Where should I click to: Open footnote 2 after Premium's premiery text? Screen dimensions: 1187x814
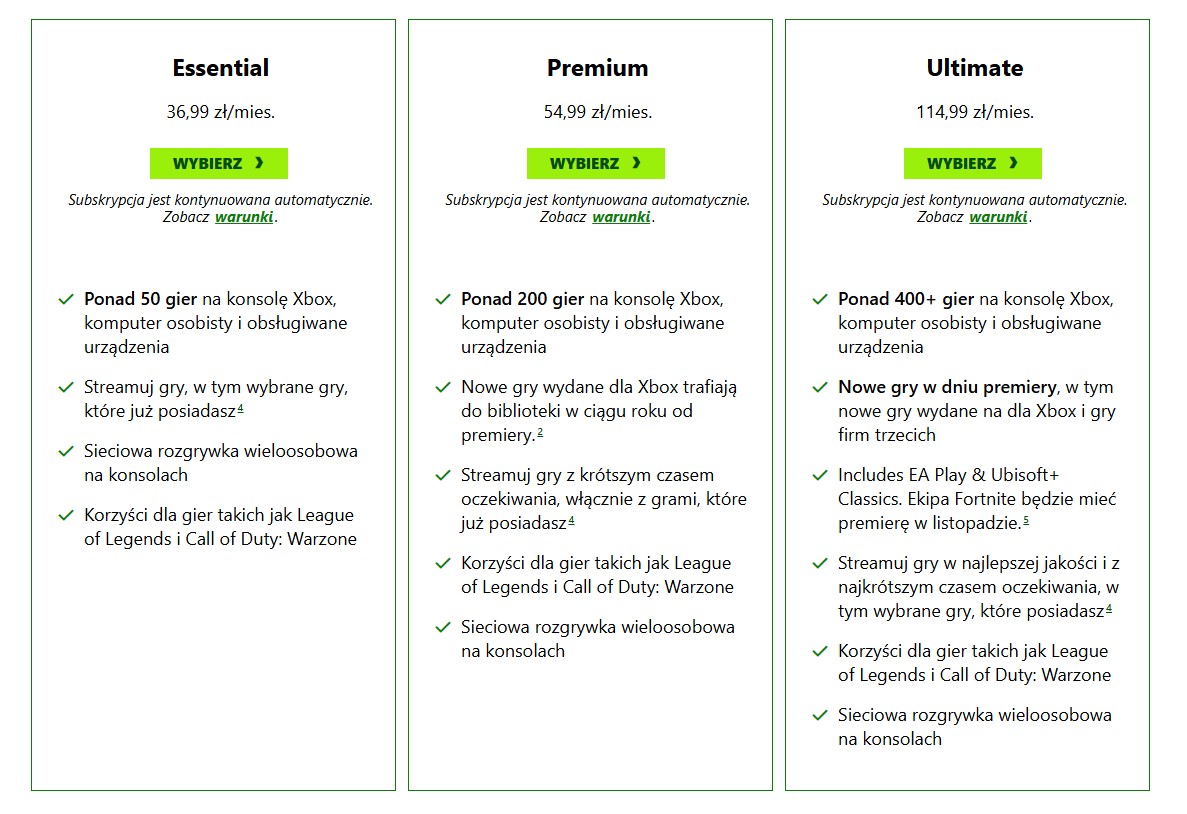pyautogui.click(x=540, y=432)
